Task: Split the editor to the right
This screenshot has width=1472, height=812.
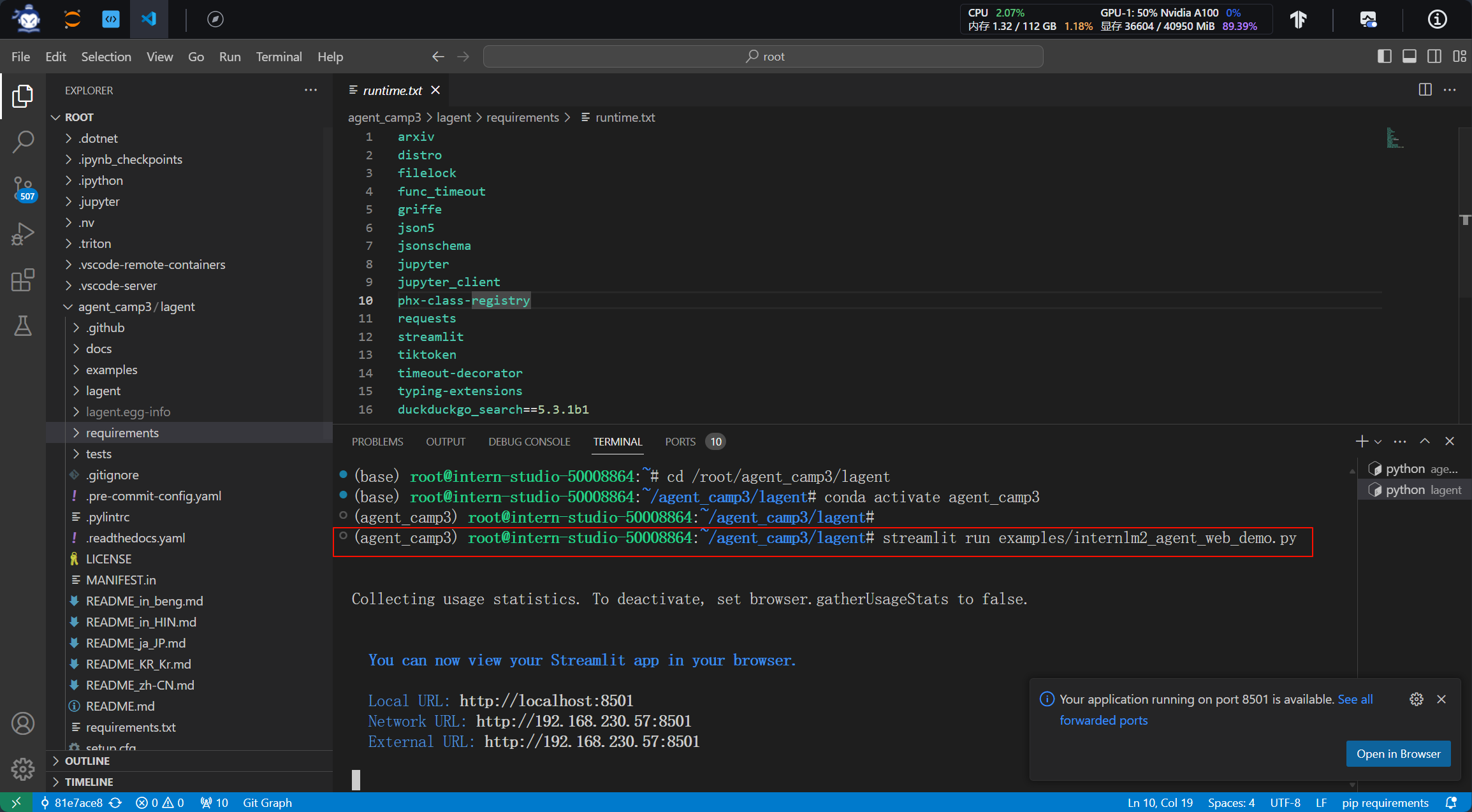Action: coord(1425,90)
